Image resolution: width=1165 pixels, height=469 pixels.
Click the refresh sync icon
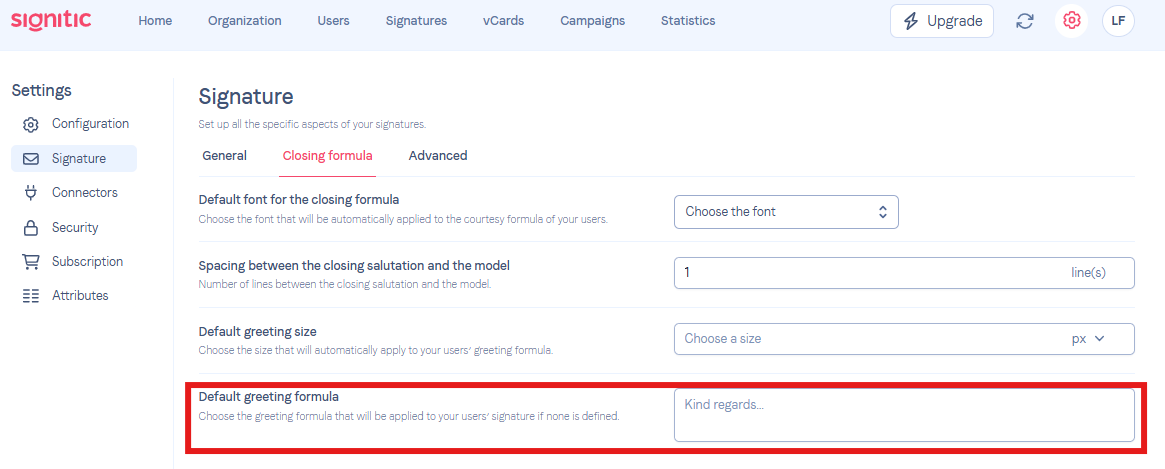pos(1025,21)
